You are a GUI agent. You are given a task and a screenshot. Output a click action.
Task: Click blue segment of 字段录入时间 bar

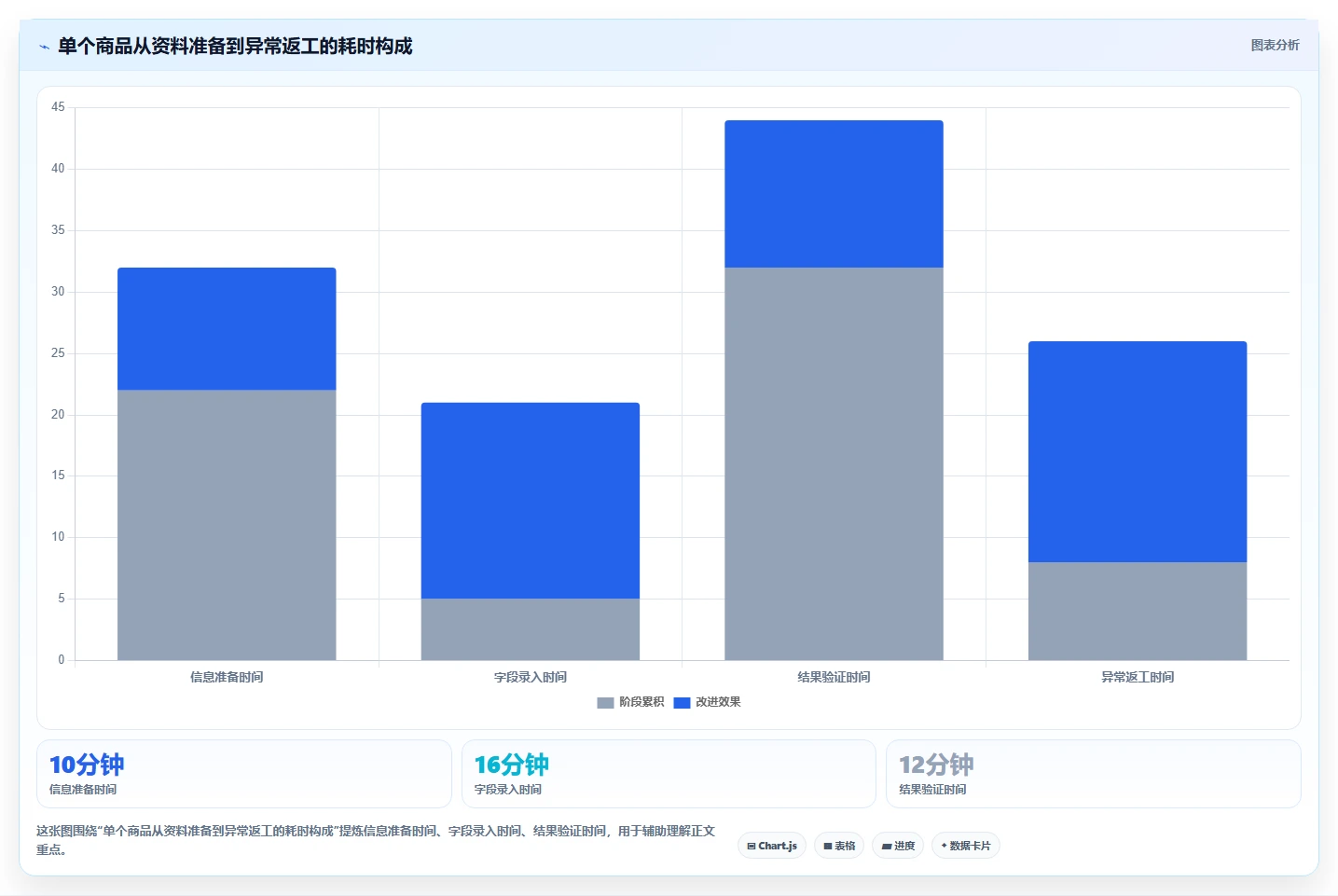coord(531,501)
